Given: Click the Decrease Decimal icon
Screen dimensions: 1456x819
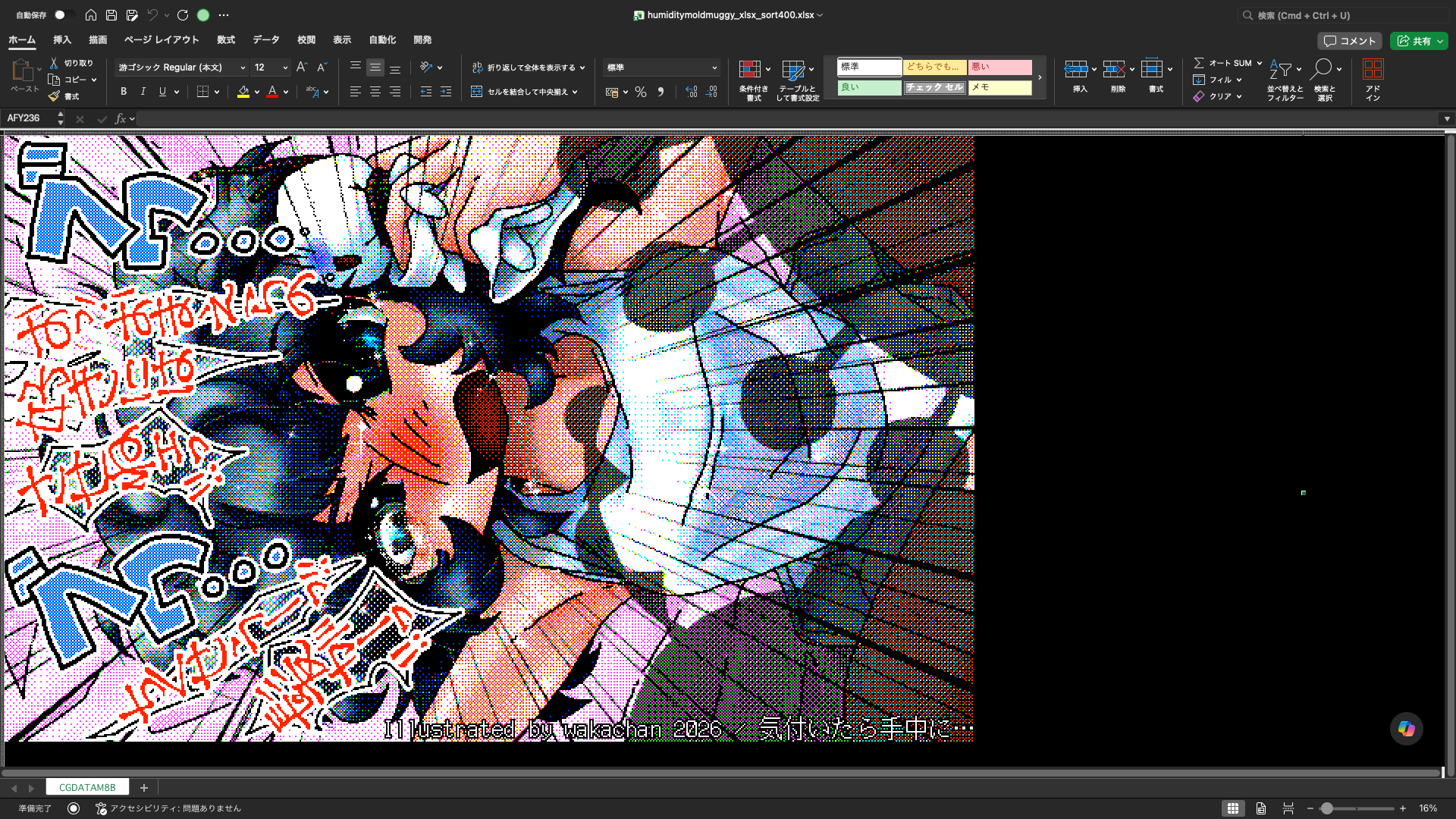Looking at the screenshot, I should (x=711, y=92).
